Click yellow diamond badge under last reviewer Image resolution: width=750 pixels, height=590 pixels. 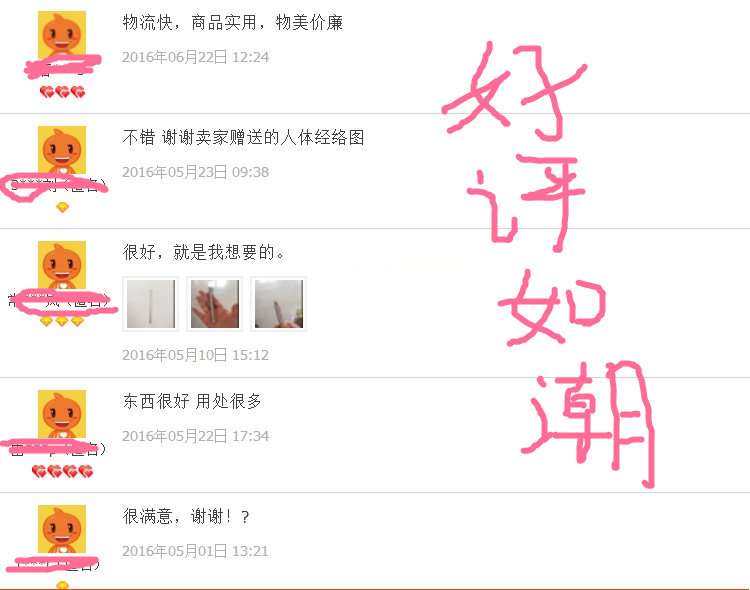(x=62, y=585)
